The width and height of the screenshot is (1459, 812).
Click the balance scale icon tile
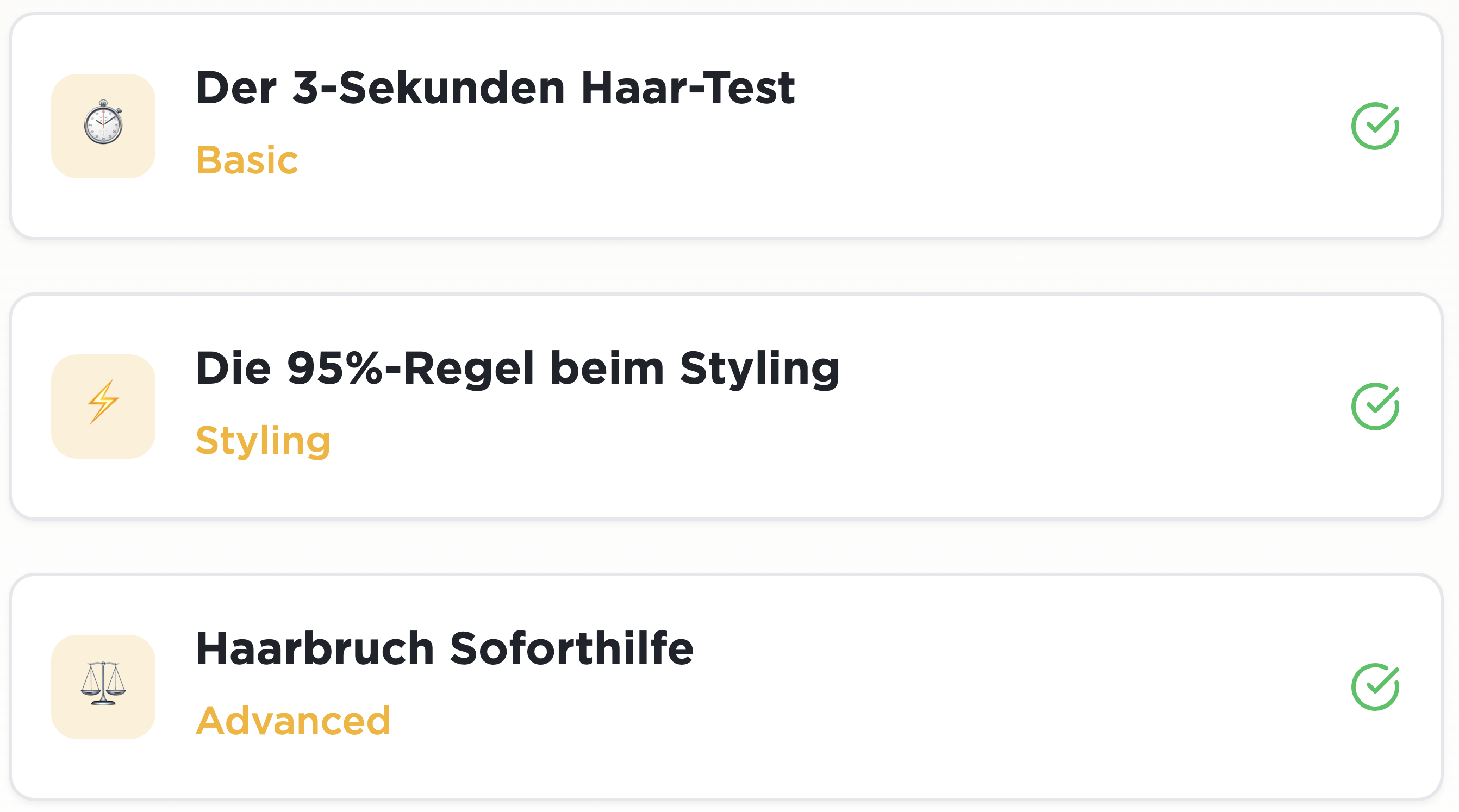(103, 686)
